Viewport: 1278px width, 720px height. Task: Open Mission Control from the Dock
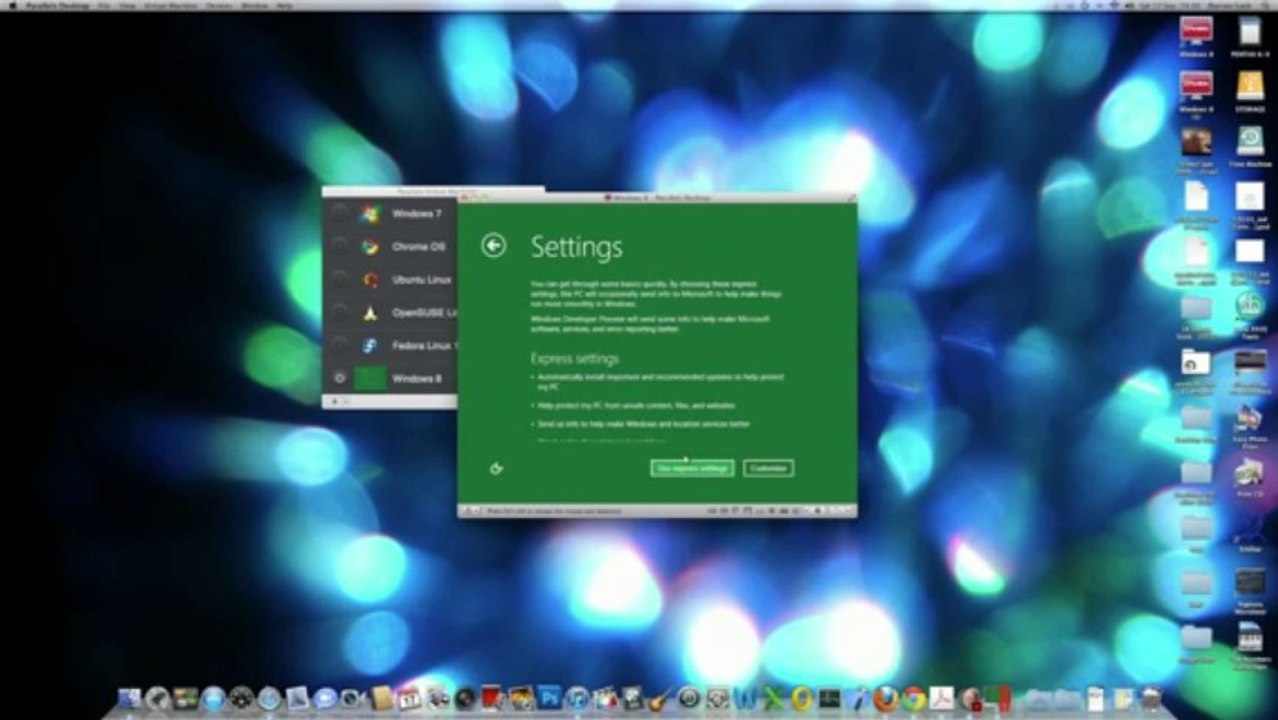coord(185,699)
